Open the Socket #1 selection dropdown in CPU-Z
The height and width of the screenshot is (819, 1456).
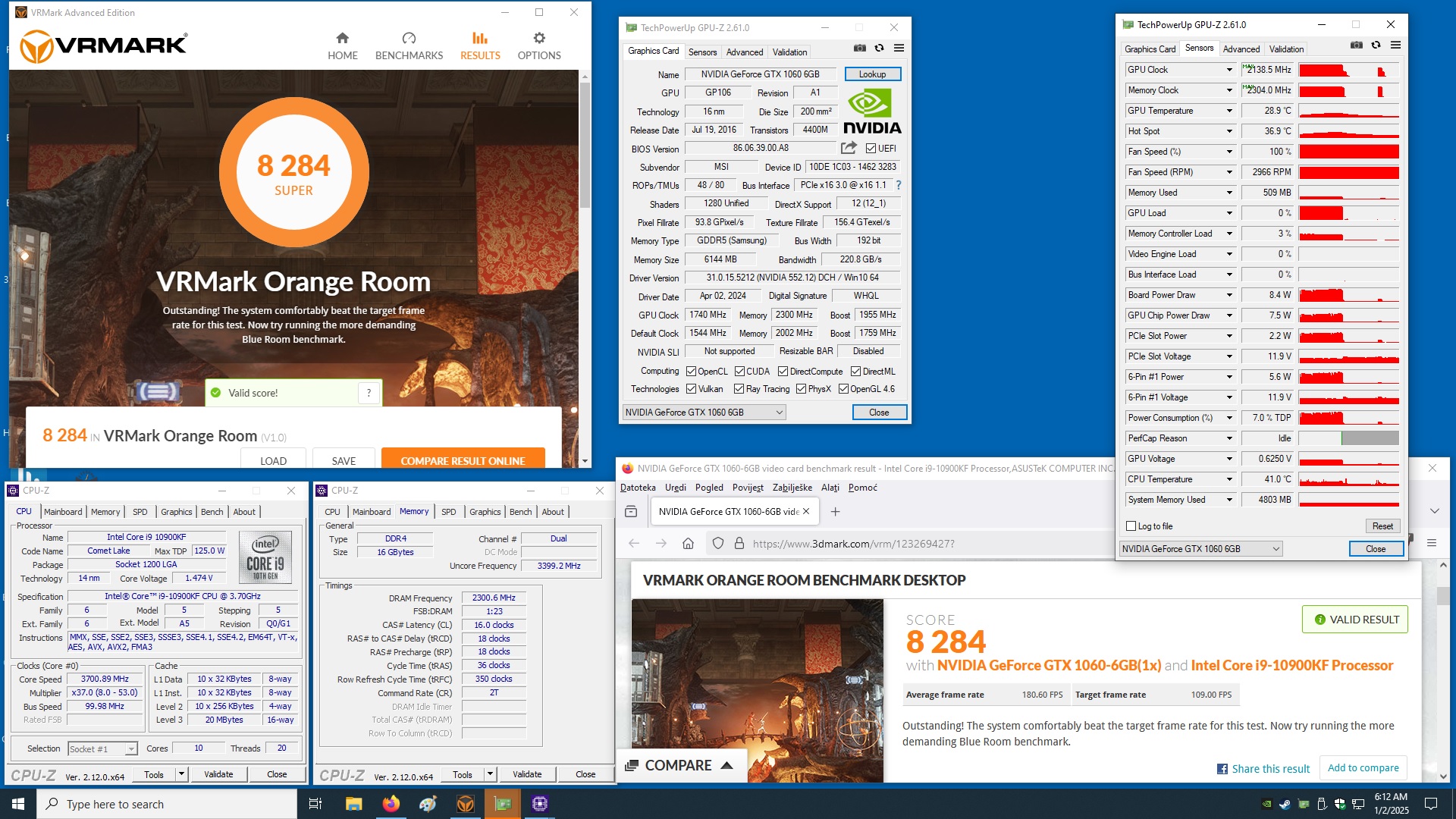tap(102, 748)
